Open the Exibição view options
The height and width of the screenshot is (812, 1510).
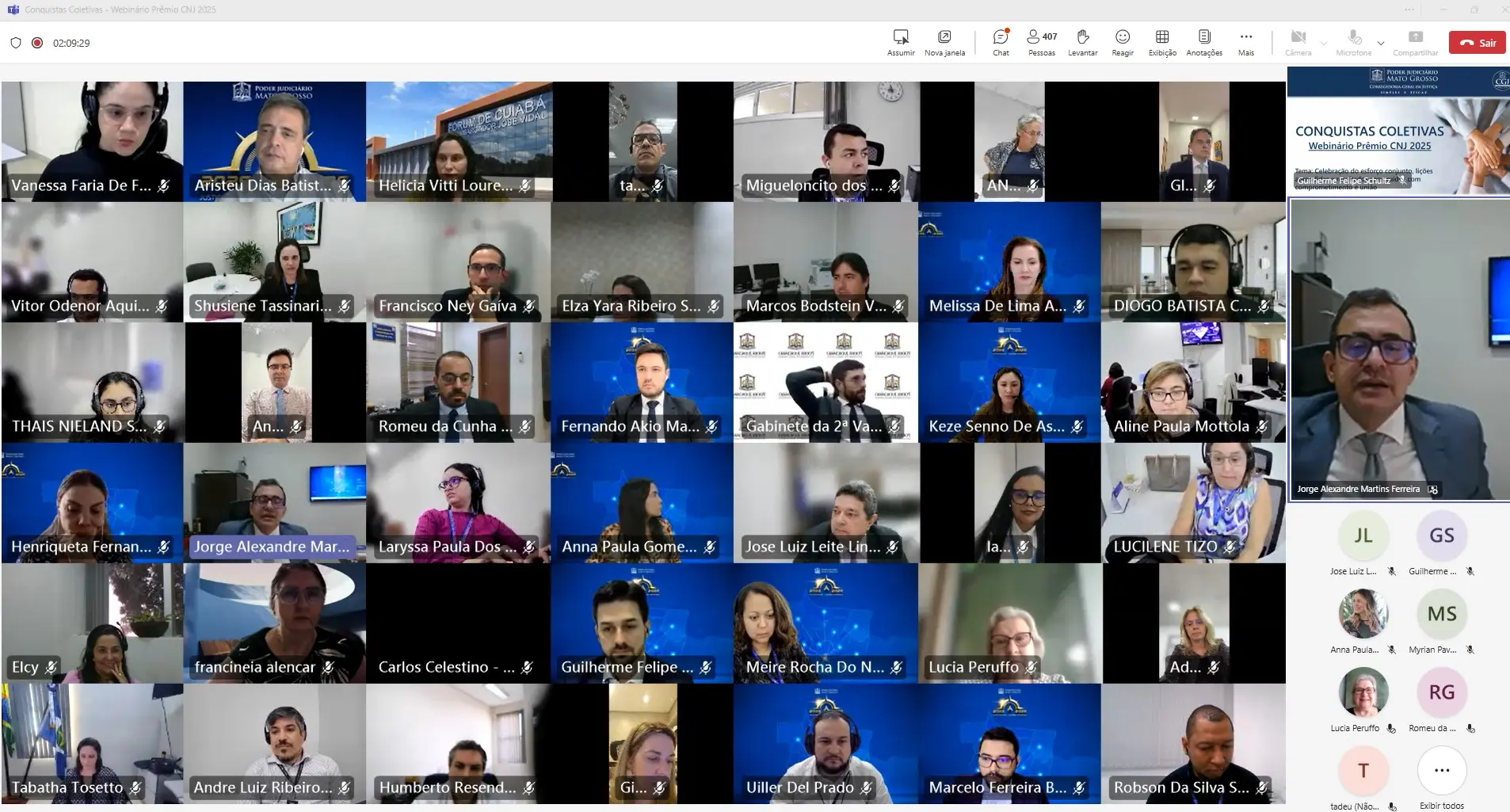[1162, 42]
